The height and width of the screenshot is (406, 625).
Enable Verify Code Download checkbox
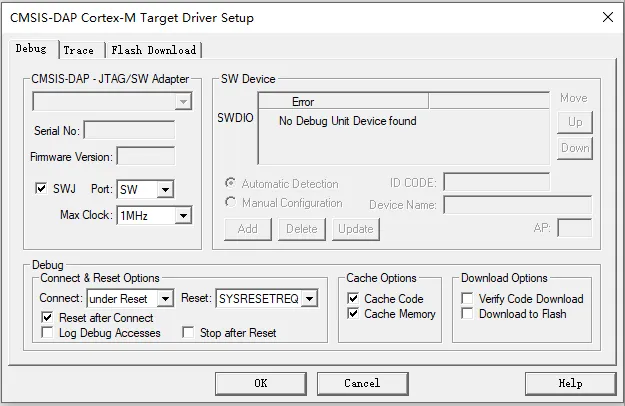pos(467,298)
